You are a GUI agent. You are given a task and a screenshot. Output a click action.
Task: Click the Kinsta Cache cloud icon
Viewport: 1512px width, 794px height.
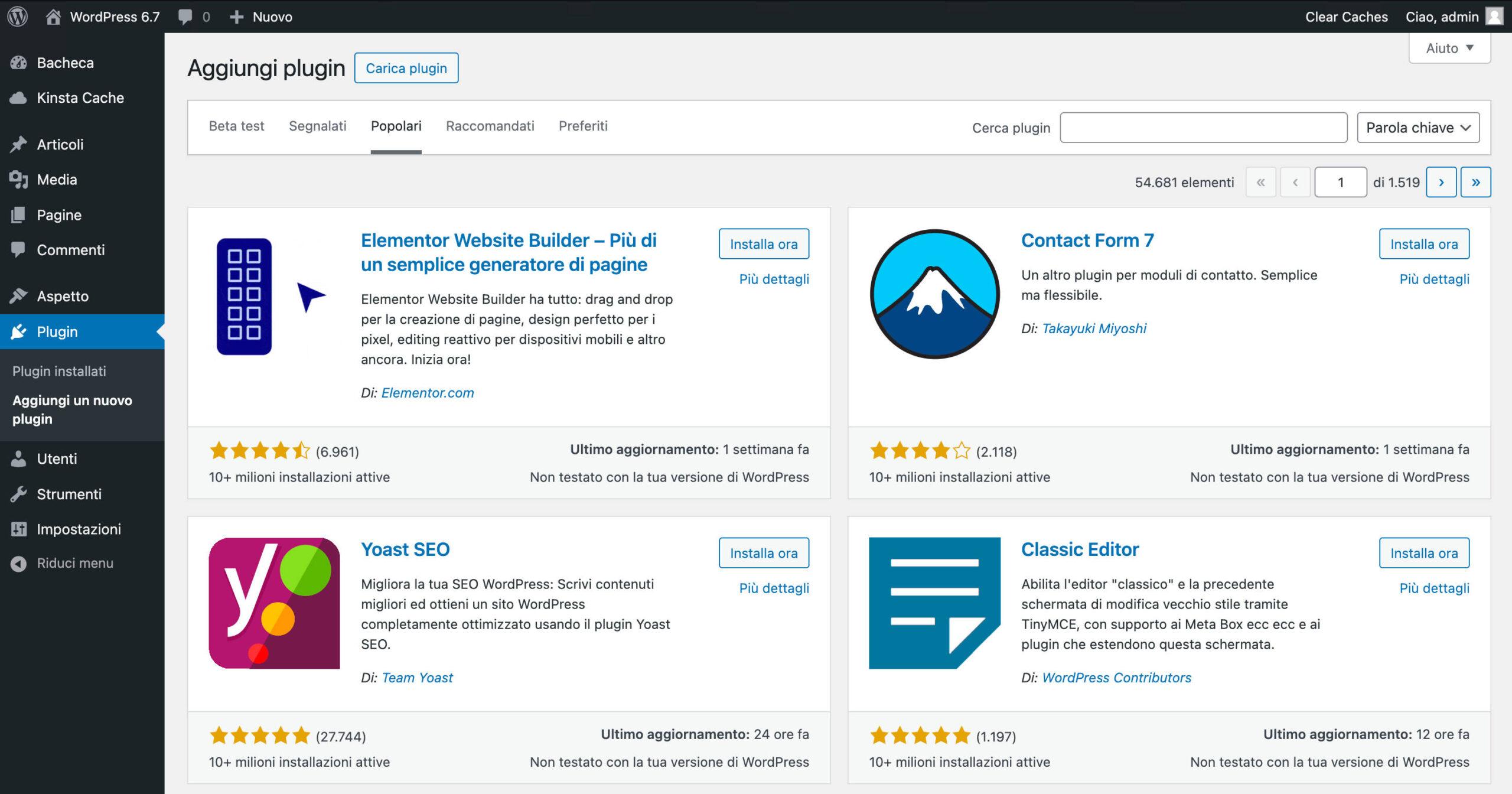coord(18,97)
